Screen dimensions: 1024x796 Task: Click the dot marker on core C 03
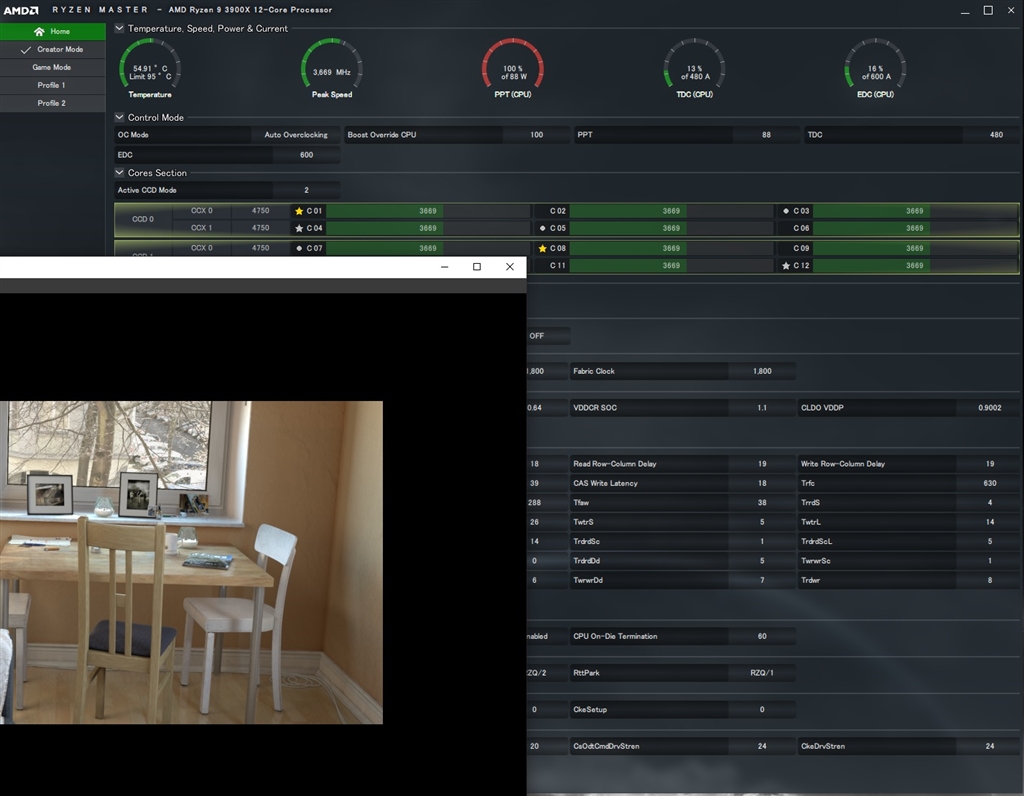click(x=786, y=211)
